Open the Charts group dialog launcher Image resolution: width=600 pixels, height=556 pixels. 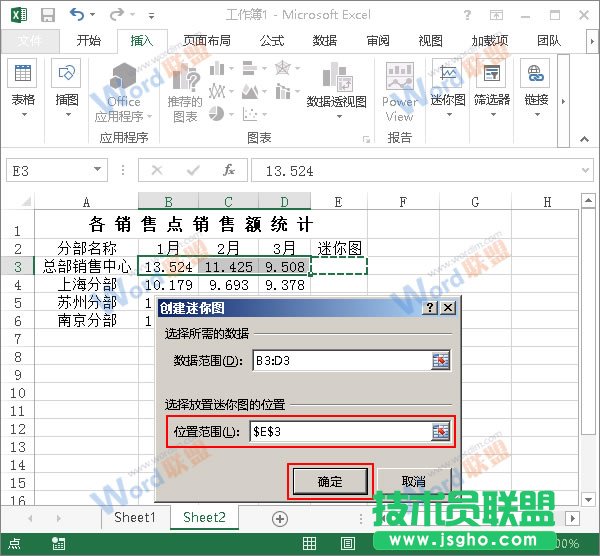pos(366,139)
